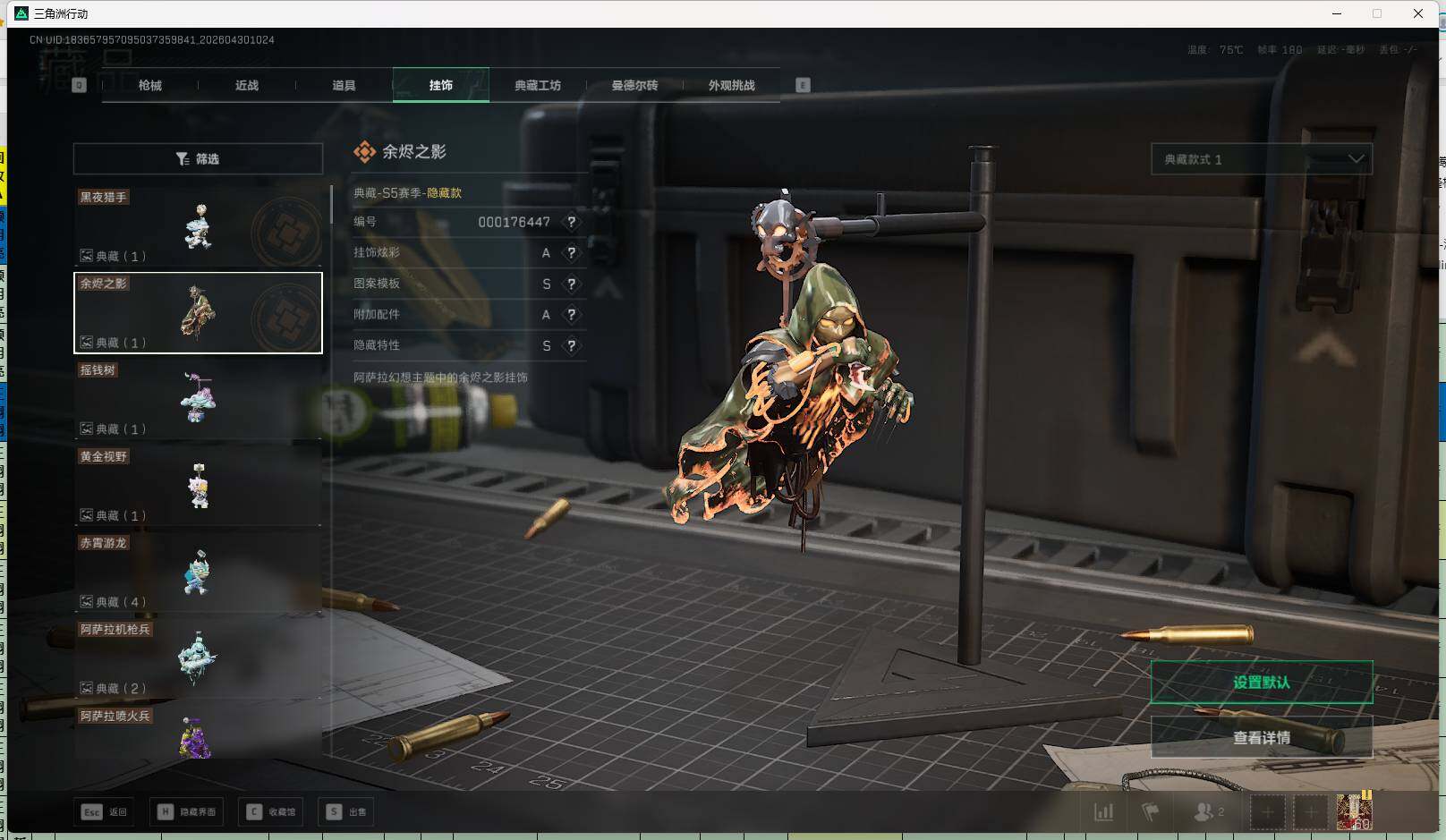Click the charm list scrollbar

tap(331, 205)
